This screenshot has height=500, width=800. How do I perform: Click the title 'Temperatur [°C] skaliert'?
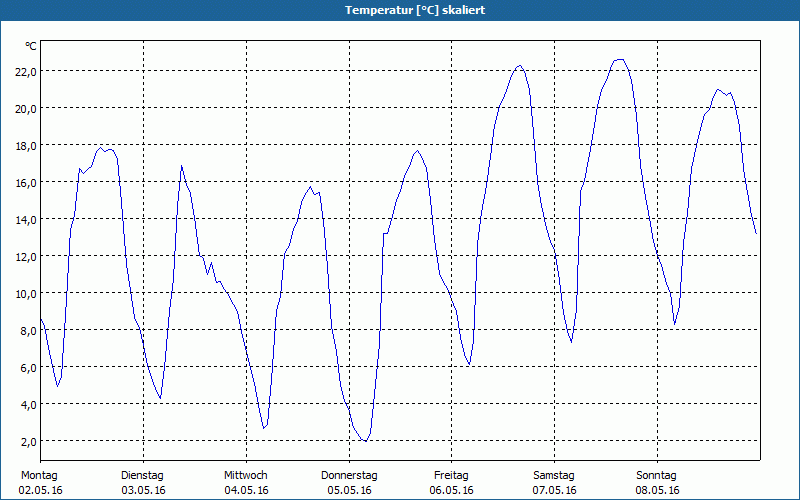(x=415, y=10)
